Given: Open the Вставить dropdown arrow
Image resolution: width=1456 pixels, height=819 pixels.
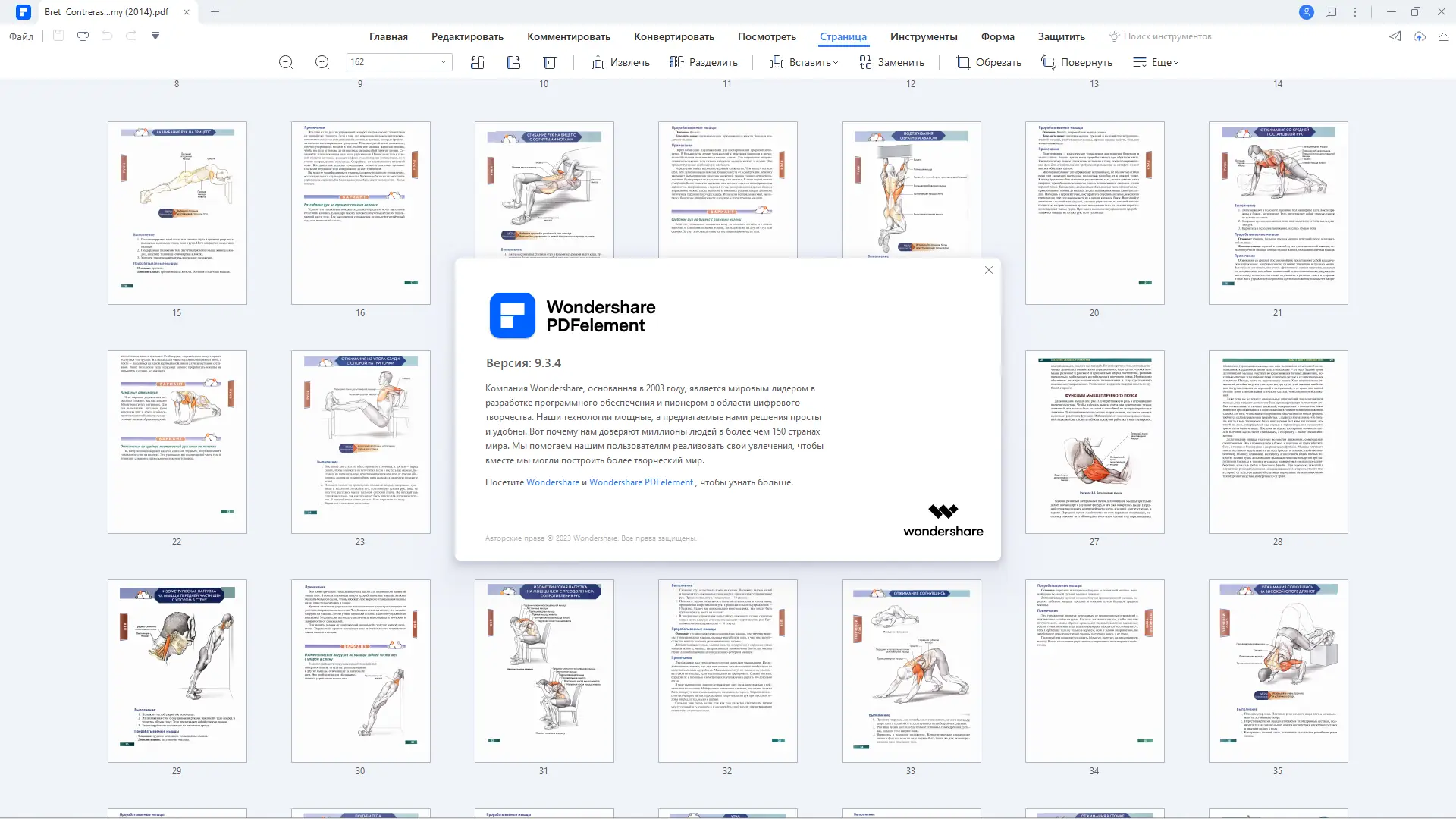Looking at the screenshot, I should pyautogui.click(x=834, y=63).
